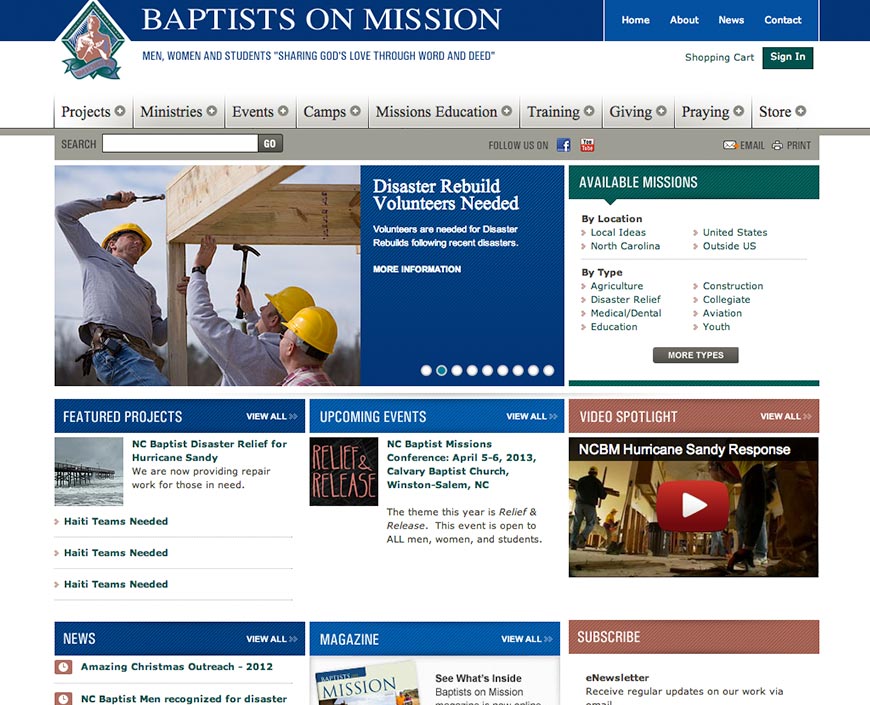The image size is (870, 705).
Task: Open the Education mission type
Action: (614, 327)
